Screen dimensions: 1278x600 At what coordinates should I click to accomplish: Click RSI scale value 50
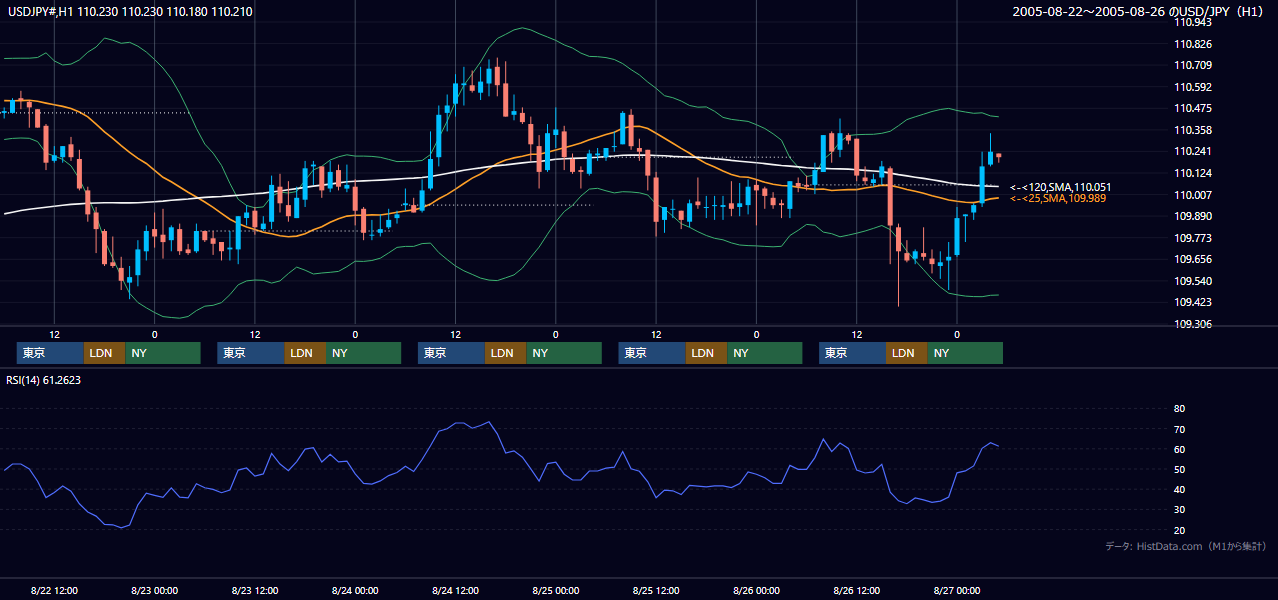click(x=1179, y=470)
